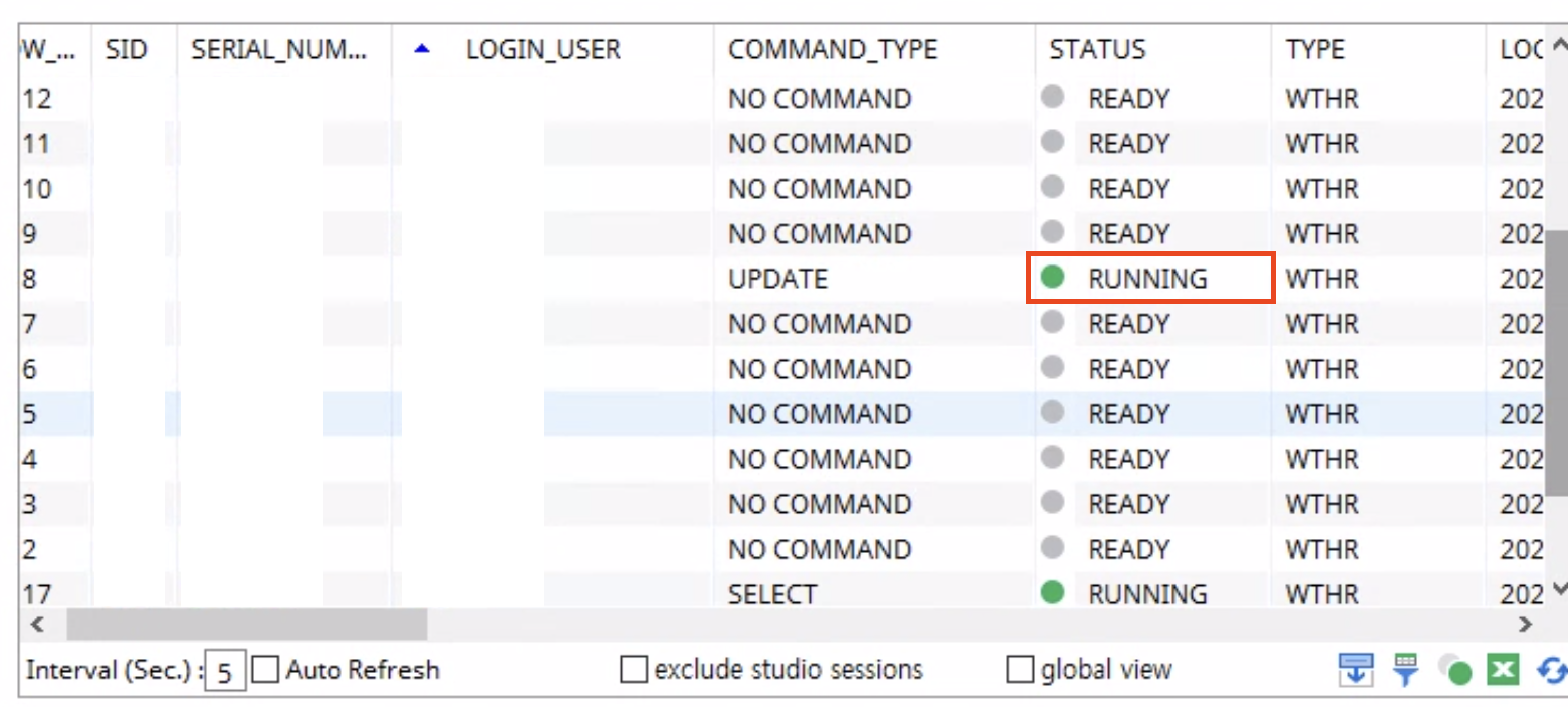Click the gray READY dot in row 12
The image size is (1568, 707).
tap(1052, 97)
